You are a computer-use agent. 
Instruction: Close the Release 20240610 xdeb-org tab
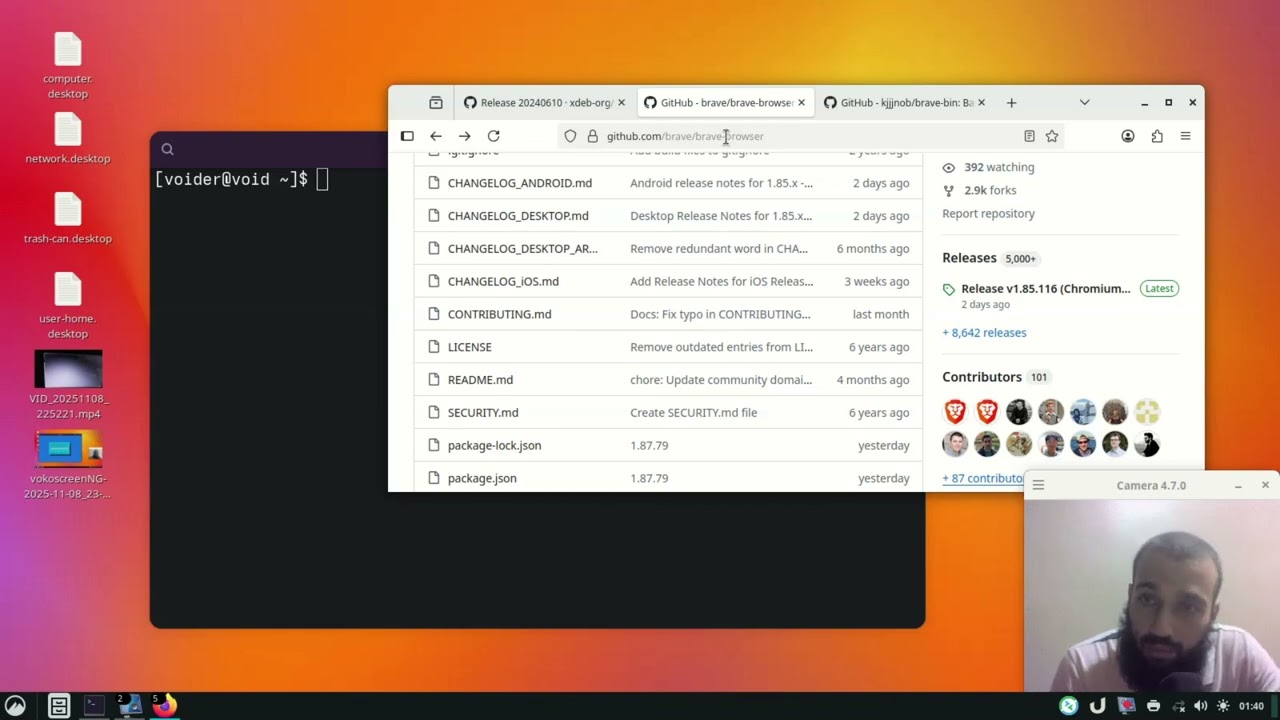point(621,103)
